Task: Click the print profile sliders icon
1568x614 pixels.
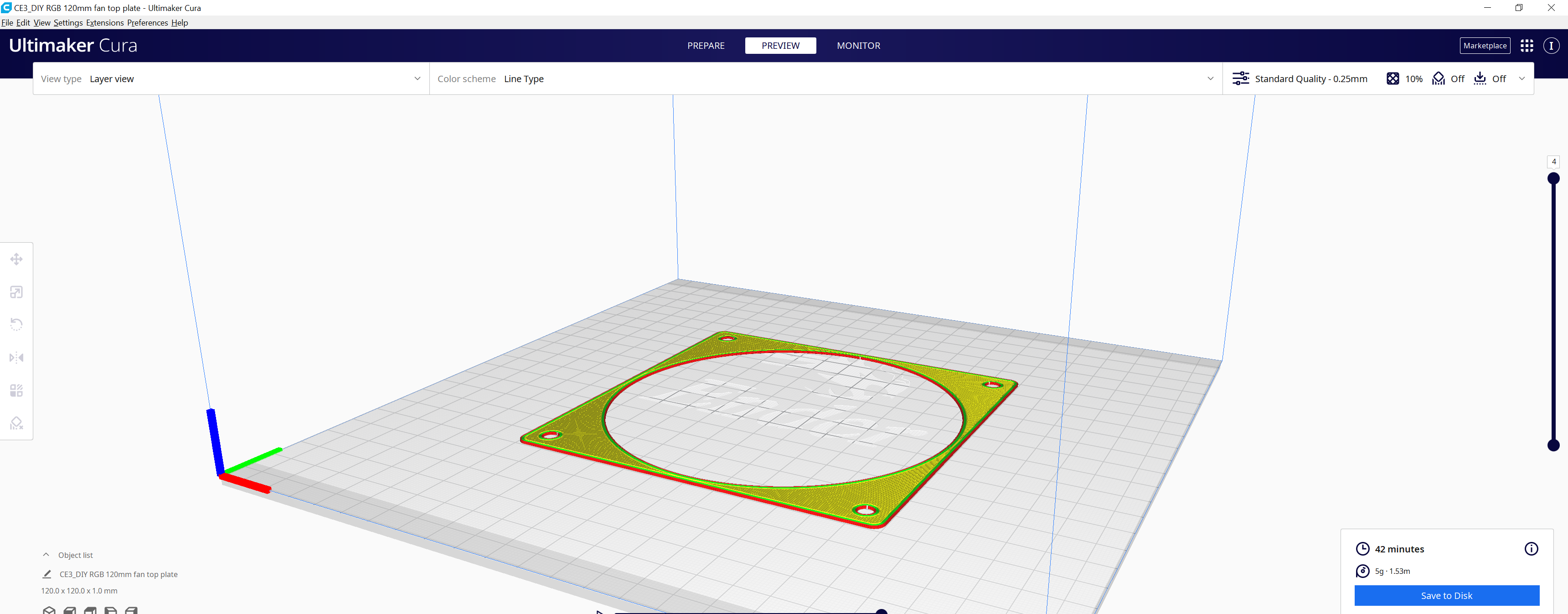Action: pos(1241,78)
